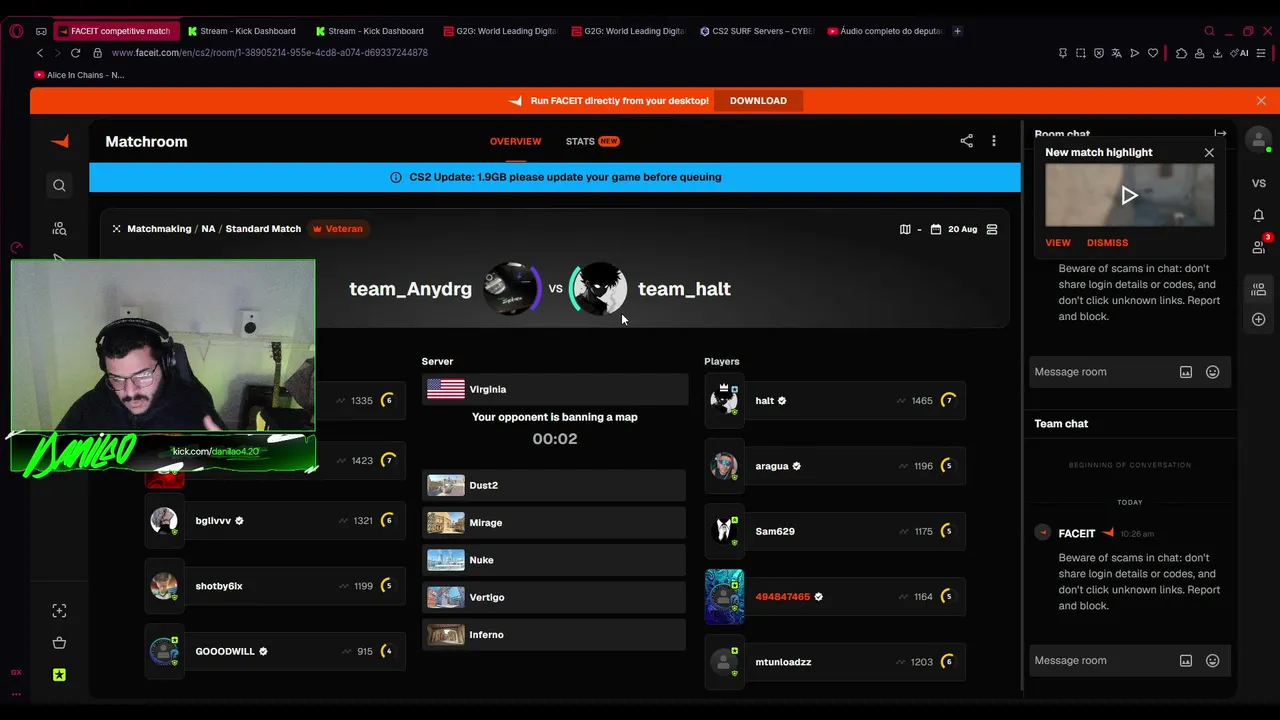Viewport: 1280px width, 720px height.
Task: Open the profile avatar in right rail
Action: pyautogui.click(x=1258, y=140)
